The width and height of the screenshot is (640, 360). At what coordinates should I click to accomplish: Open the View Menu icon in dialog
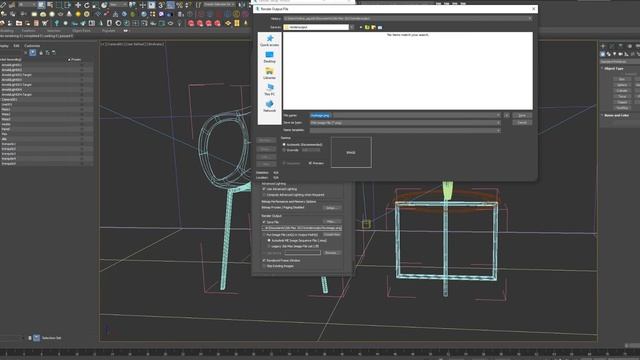point(380,27)
